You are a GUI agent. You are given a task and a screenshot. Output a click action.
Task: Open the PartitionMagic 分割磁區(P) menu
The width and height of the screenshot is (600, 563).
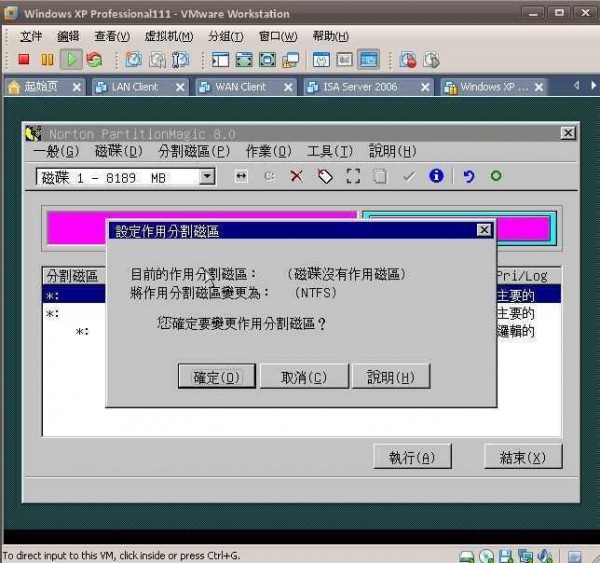194,151
